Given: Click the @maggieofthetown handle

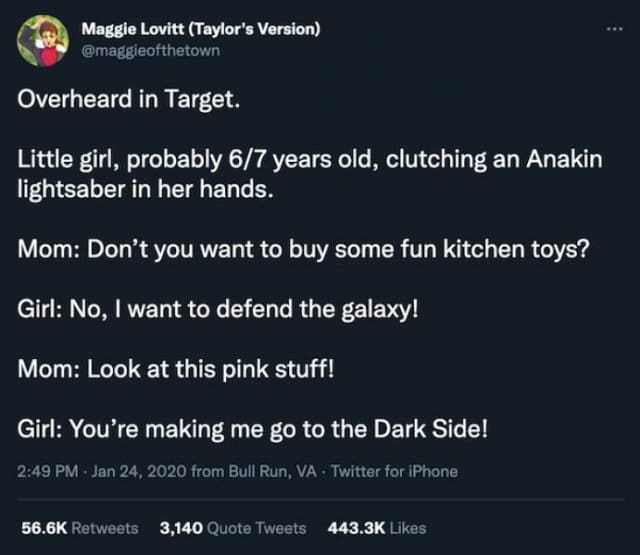Looking at the screenshot, I should (x=150, y=49).
